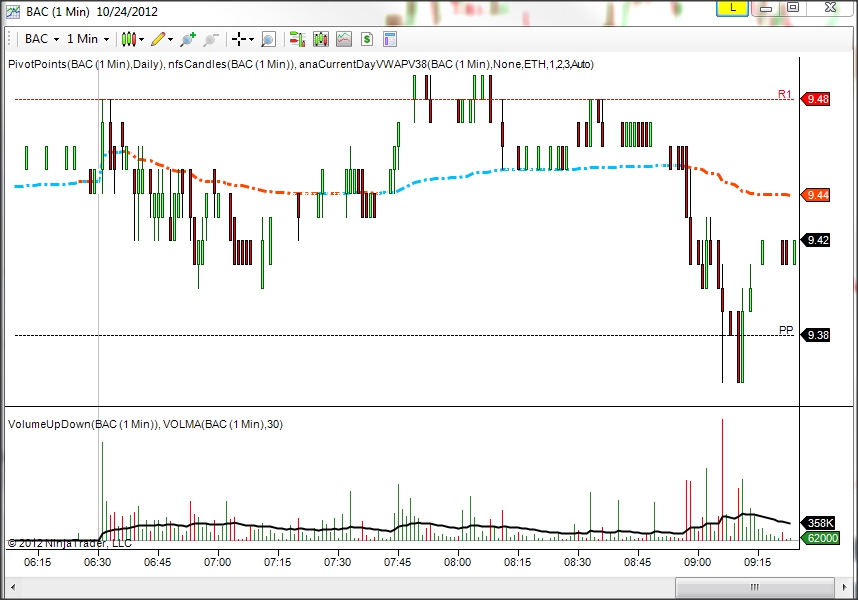Click the 358K volume axis marker
858x600 pixels.
[x=819, y=522]
